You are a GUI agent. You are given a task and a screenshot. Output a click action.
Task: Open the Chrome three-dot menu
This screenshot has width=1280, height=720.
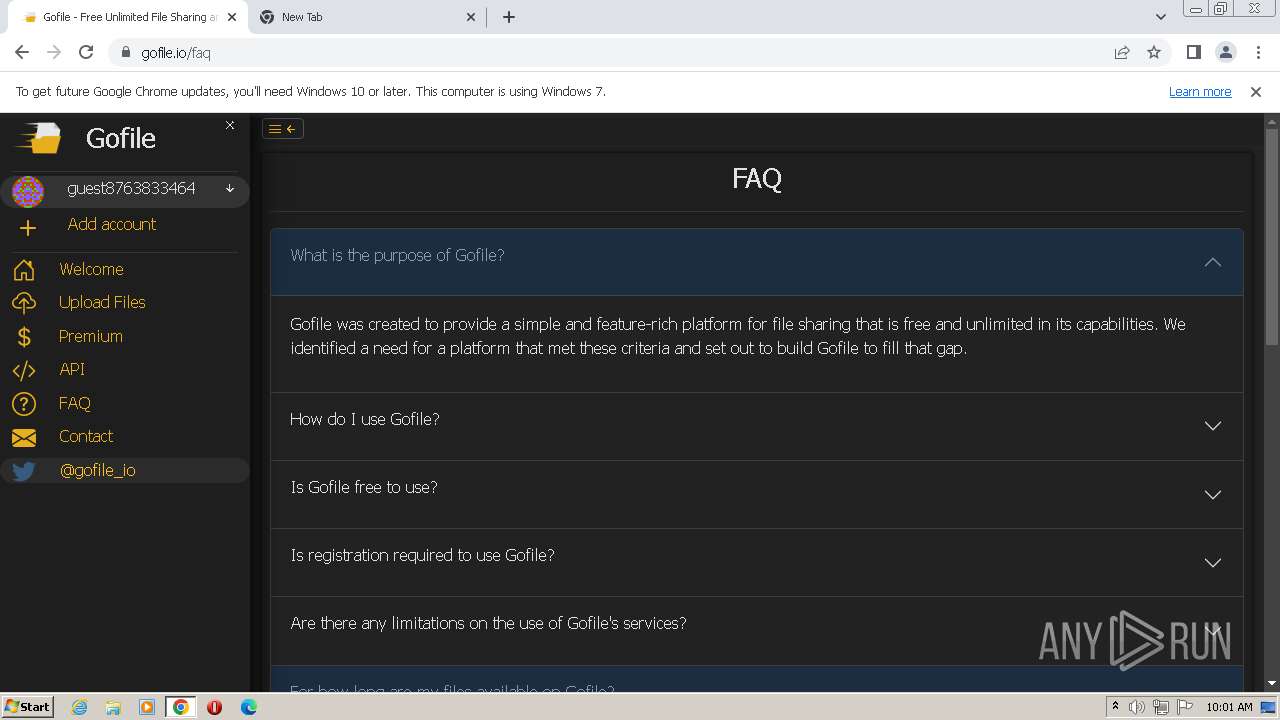point(1257,52)
